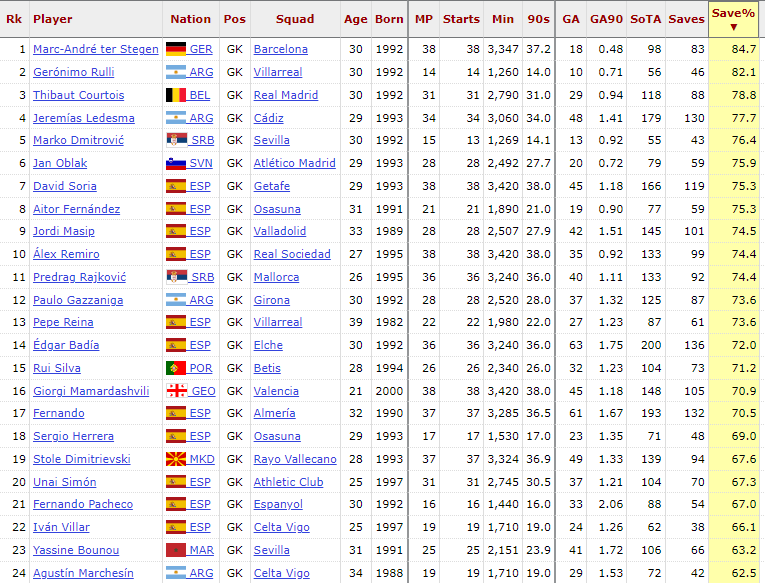765x583 pixels.
Task: Open the Barcelona squad link
Action: pos(281,49)
